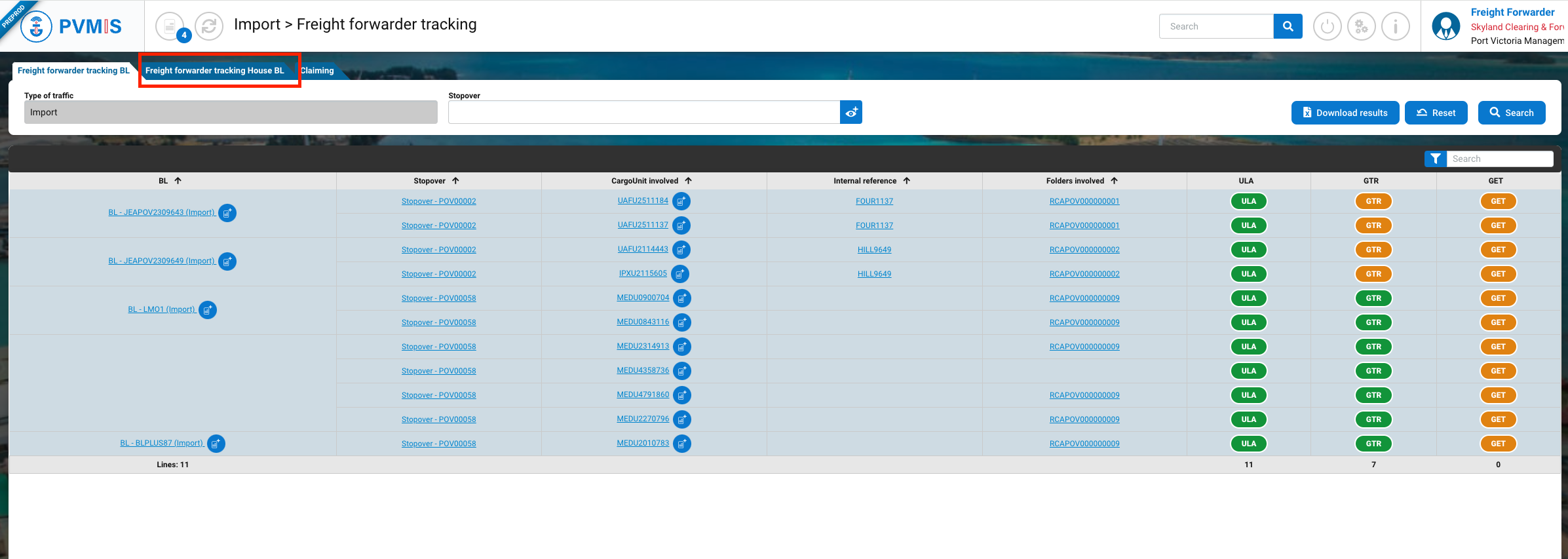Click the power logout icon
This screenshot has height=559, width=1568.
point(1327,26)
